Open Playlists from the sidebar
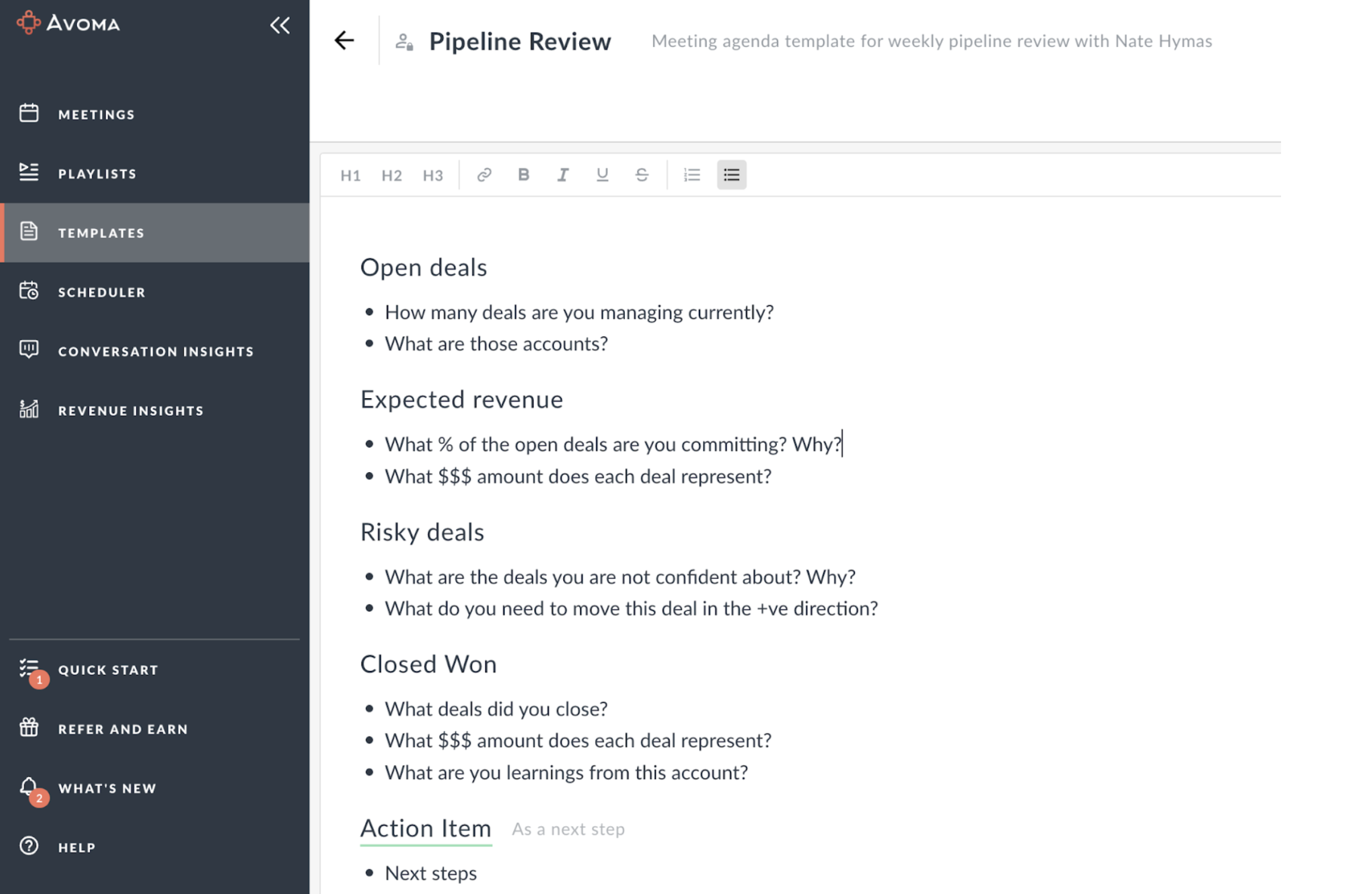 97,173
